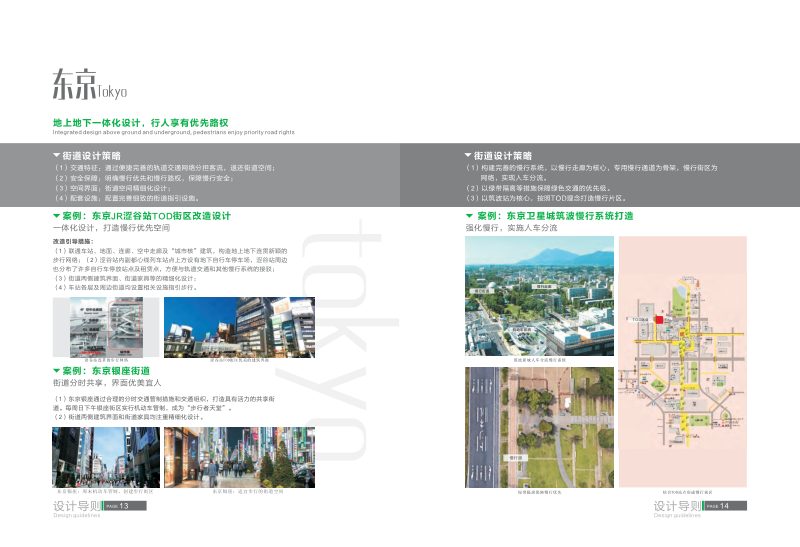This screenshot has width=800, height=547.
Task: Click the right footer label 设计导则
Action: (x=678, y=506)
